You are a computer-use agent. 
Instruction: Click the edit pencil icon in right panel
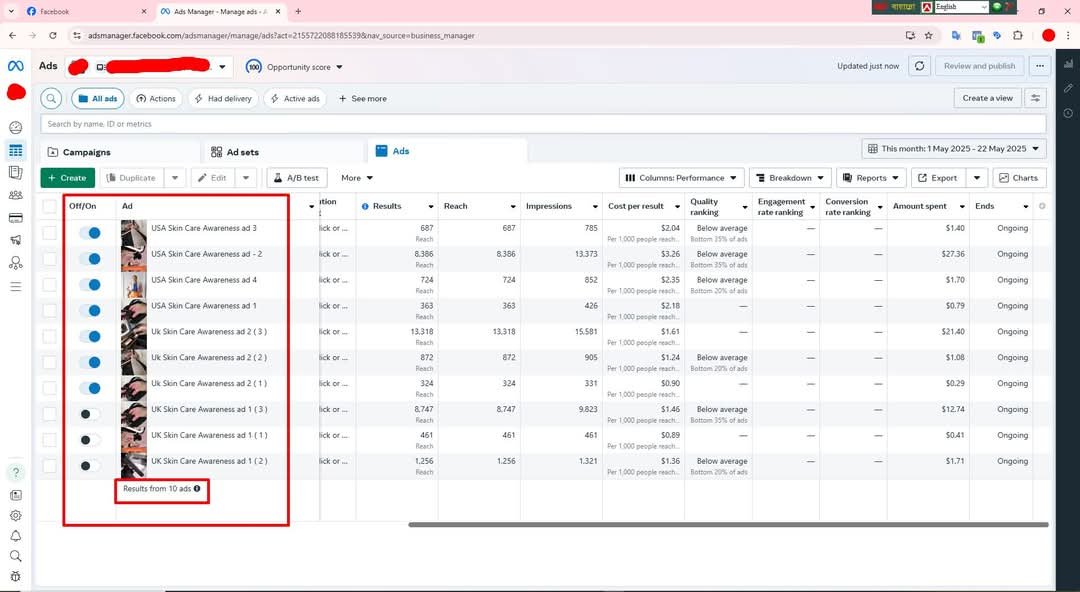tap(1068, 88)
